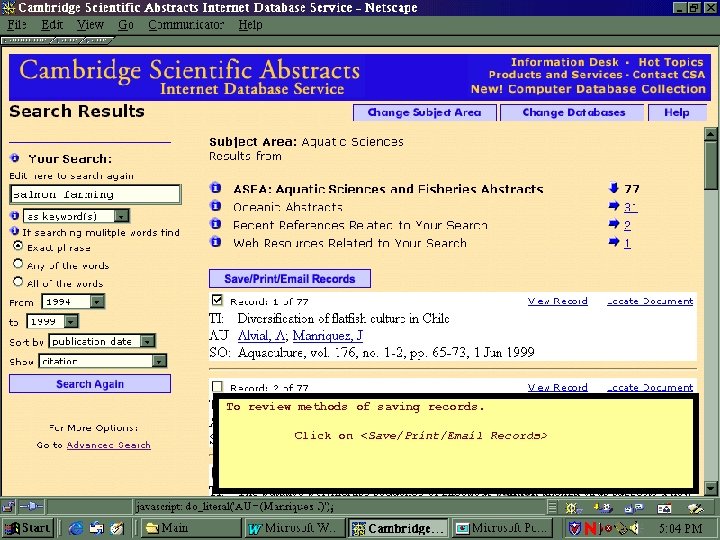The width and height of the screenshot is (720, 540).
Task: Open the Oceanic Abstracts results count link
Action: (630, 207)
